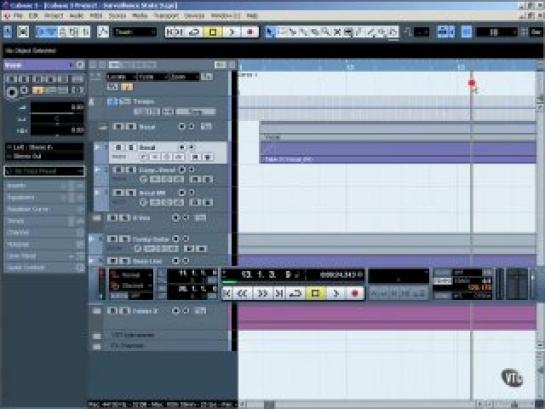Open the Left Stereo In input routing

(x=44, y=147)
